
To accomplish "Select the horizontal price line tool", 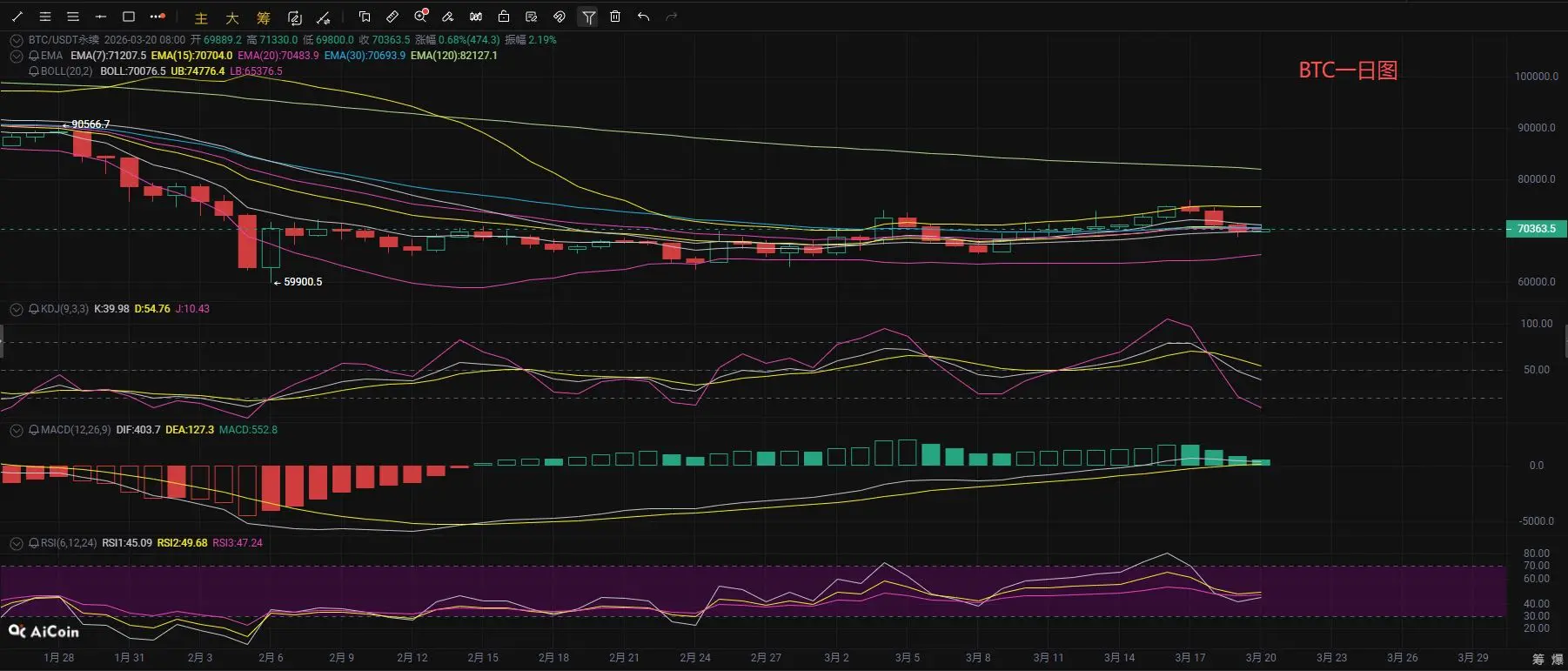I will pyautogui.click(x=101, y=17).
